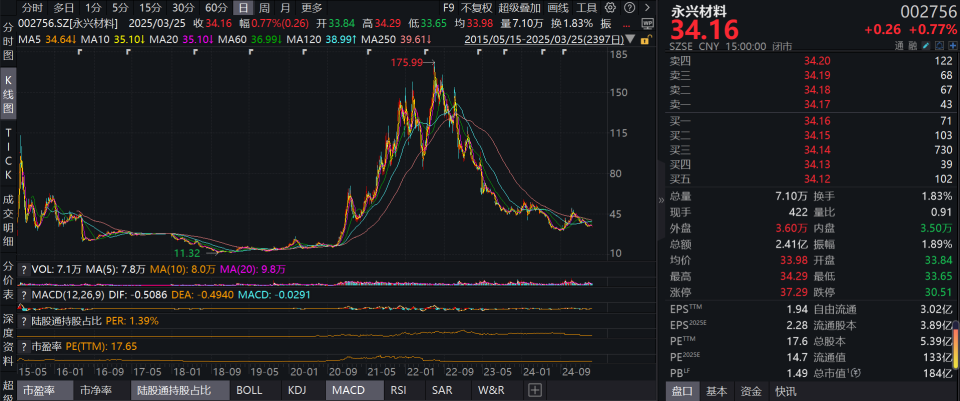Open the 不复权 adjustment dropdown

click(x=476, y=8)
